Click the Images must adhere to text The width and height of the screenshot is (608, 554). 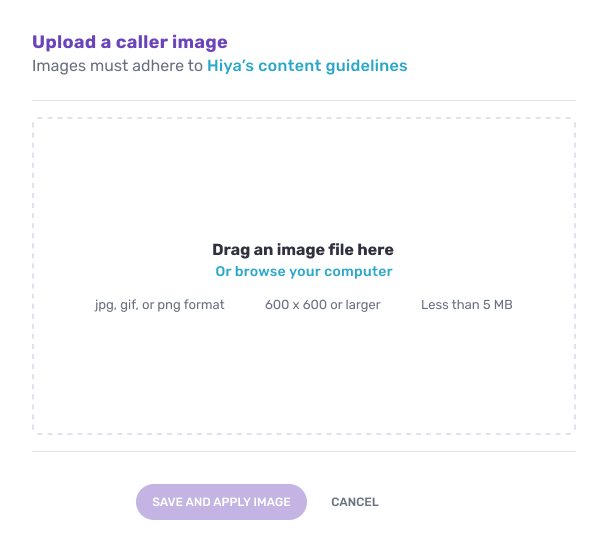tap(117, 66)
